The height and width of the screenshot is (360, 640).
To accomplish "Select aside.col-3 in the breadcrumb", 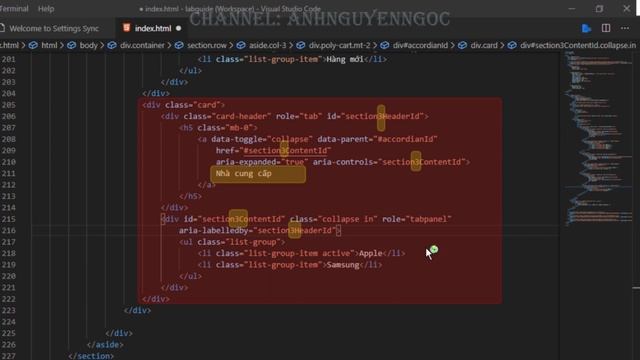I will (268, 45).
